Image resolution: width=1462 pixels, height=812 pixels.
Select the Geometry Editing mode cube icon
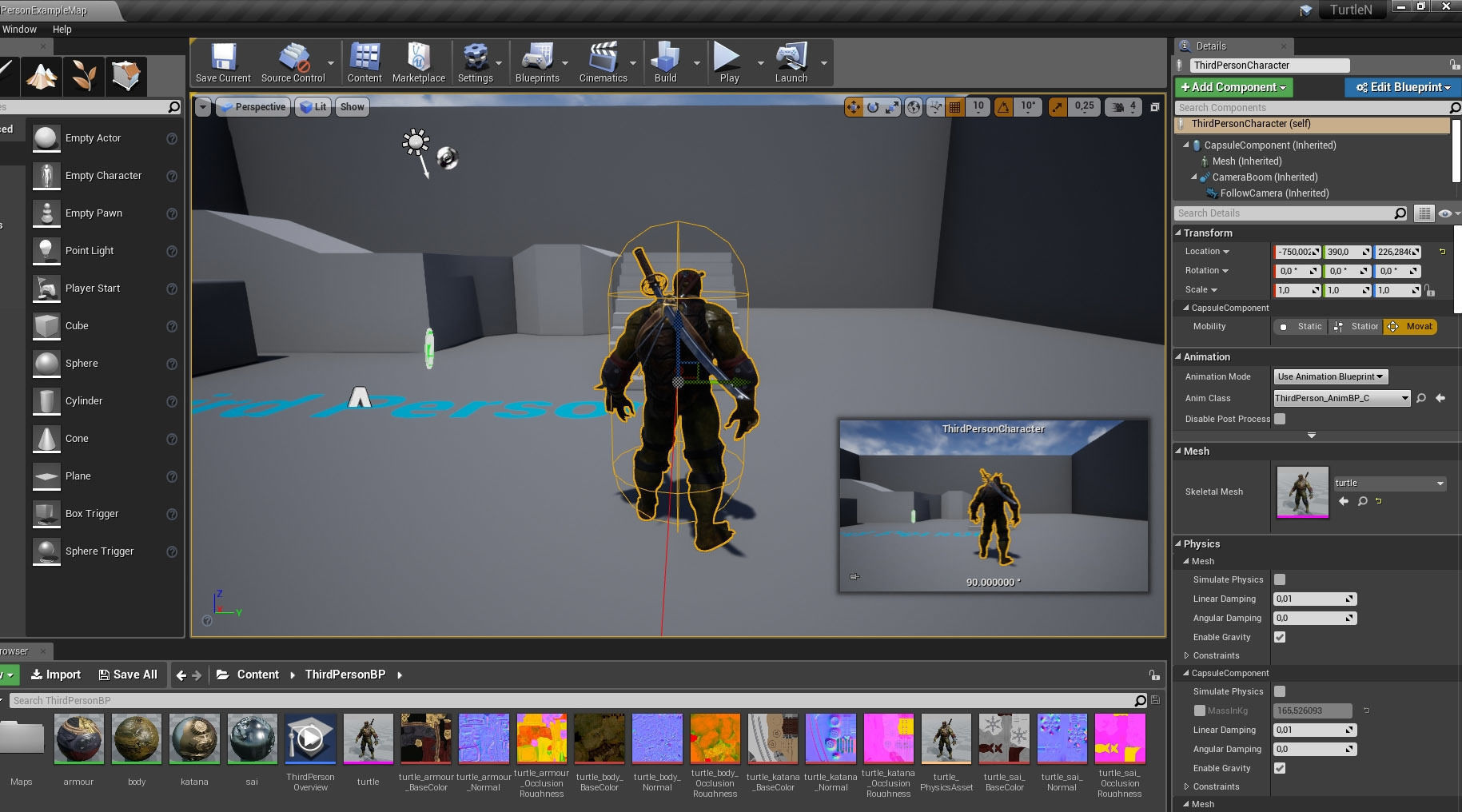point(126,76)
